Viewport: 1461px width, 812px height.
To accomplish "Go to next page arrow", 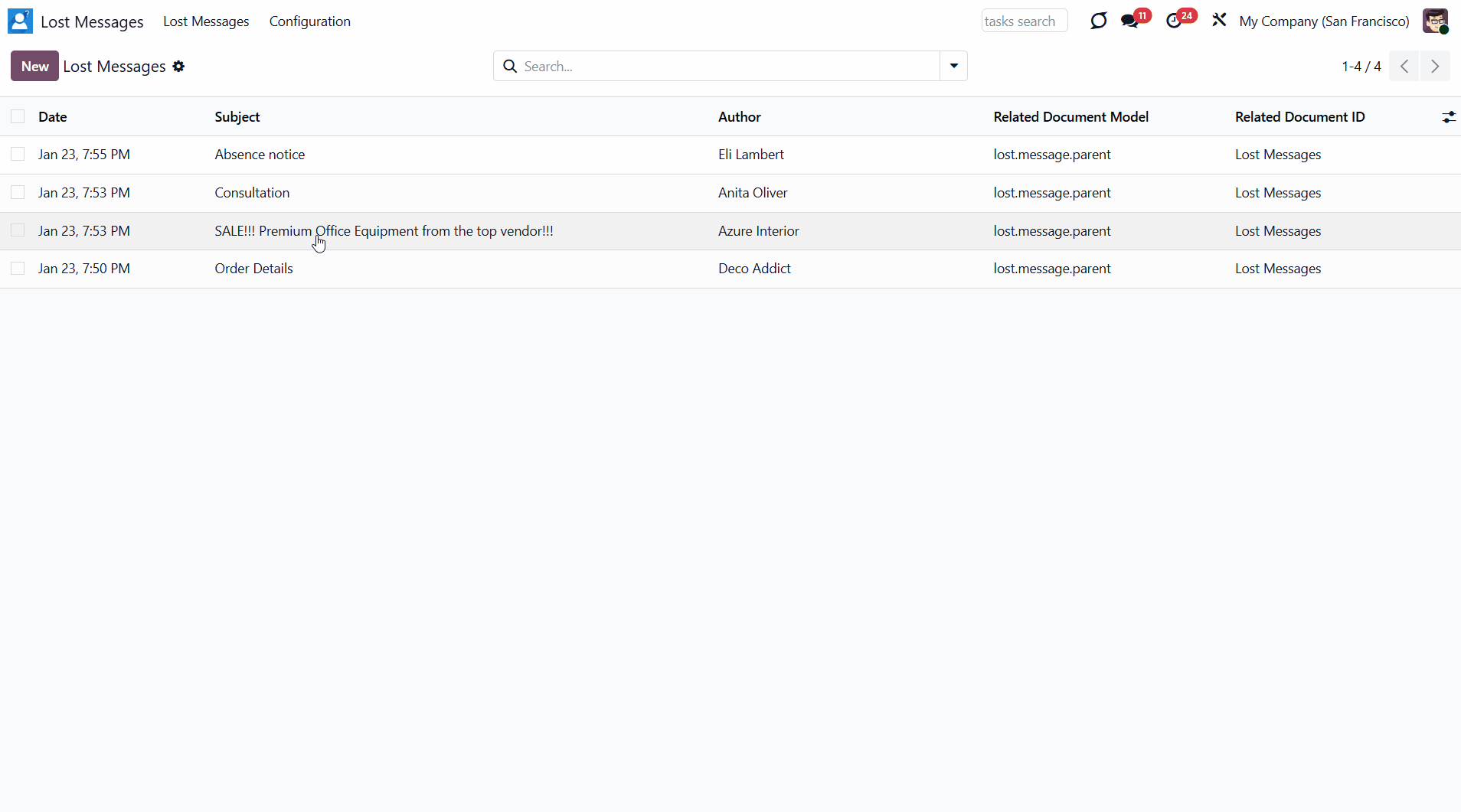I will pyautogui.click(x=1435, y=67).
